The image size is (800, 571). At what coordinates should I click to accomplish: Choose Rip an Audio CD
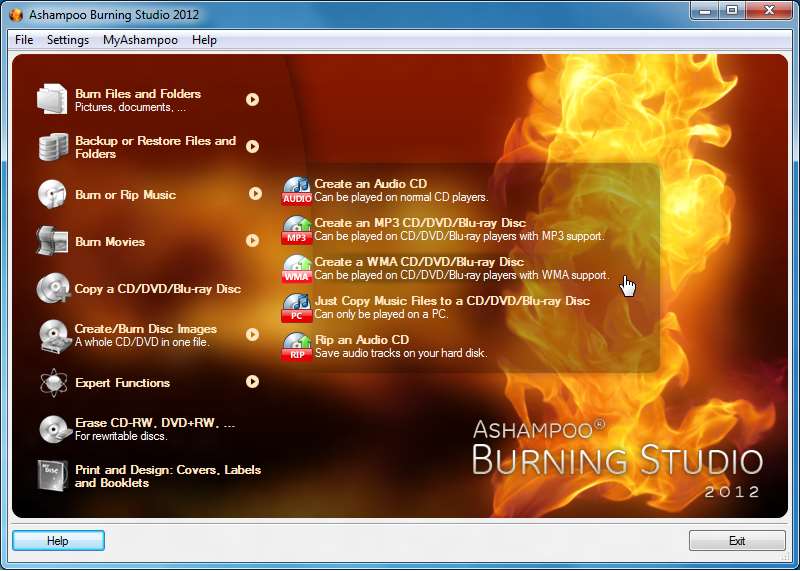362,340
